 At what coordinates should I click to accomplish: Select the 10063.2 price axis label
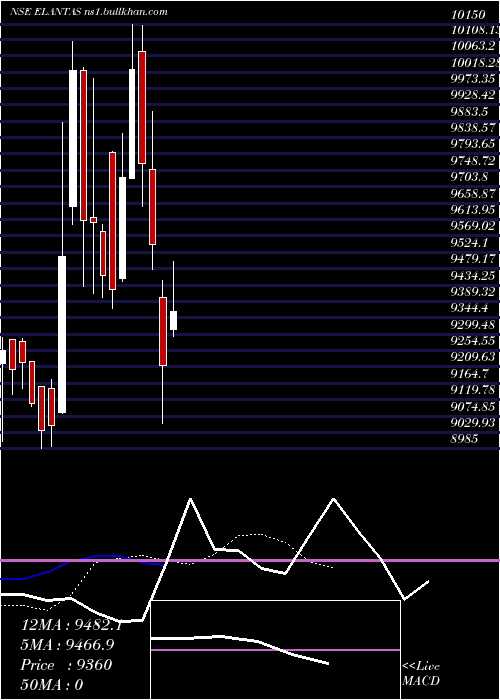coord(473,46)
